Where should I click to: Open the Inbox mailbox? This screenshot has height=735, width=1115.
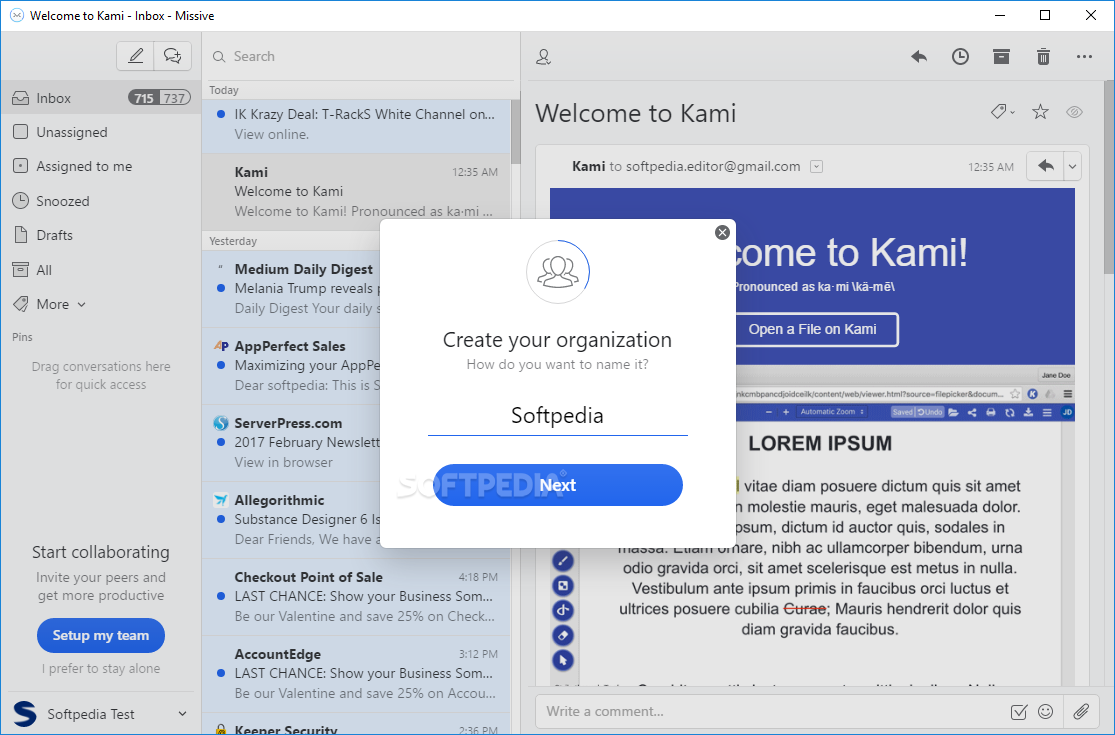[x=100, y=98]
